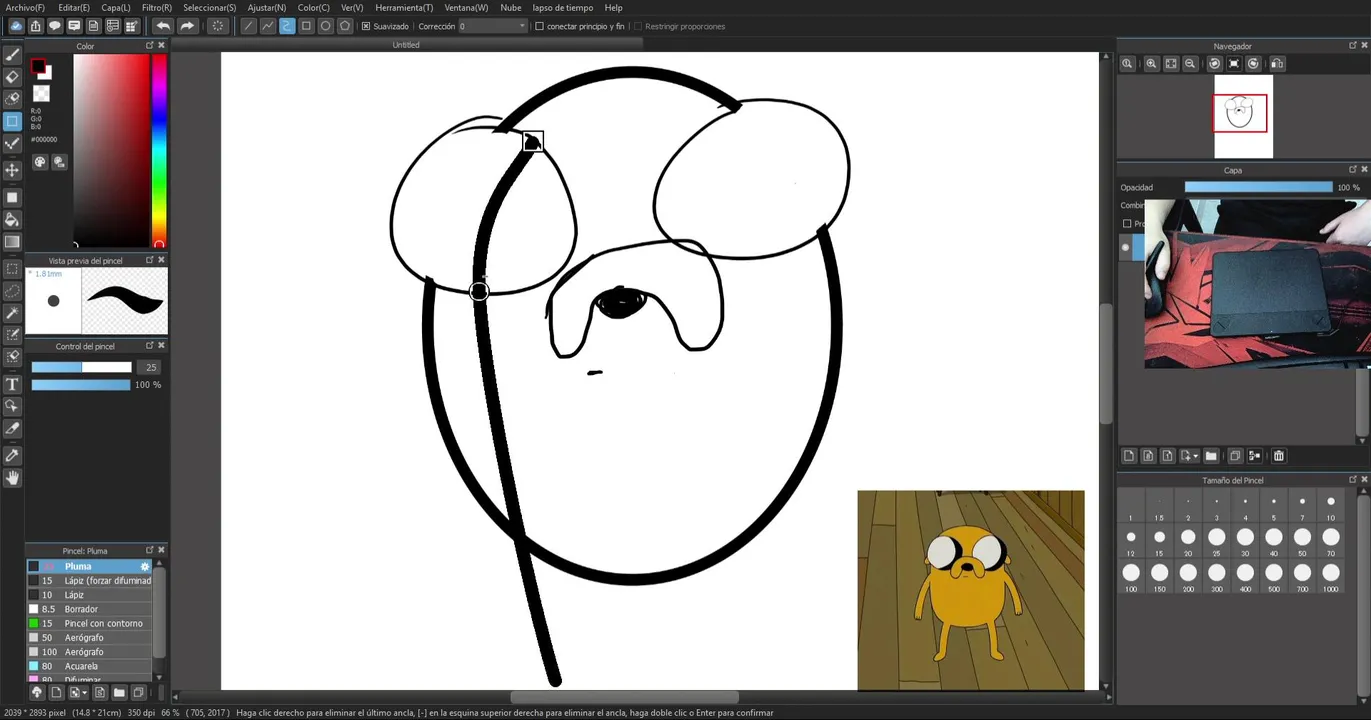Float the Tamaño del Pincel panel

(x=1353, y=480)
